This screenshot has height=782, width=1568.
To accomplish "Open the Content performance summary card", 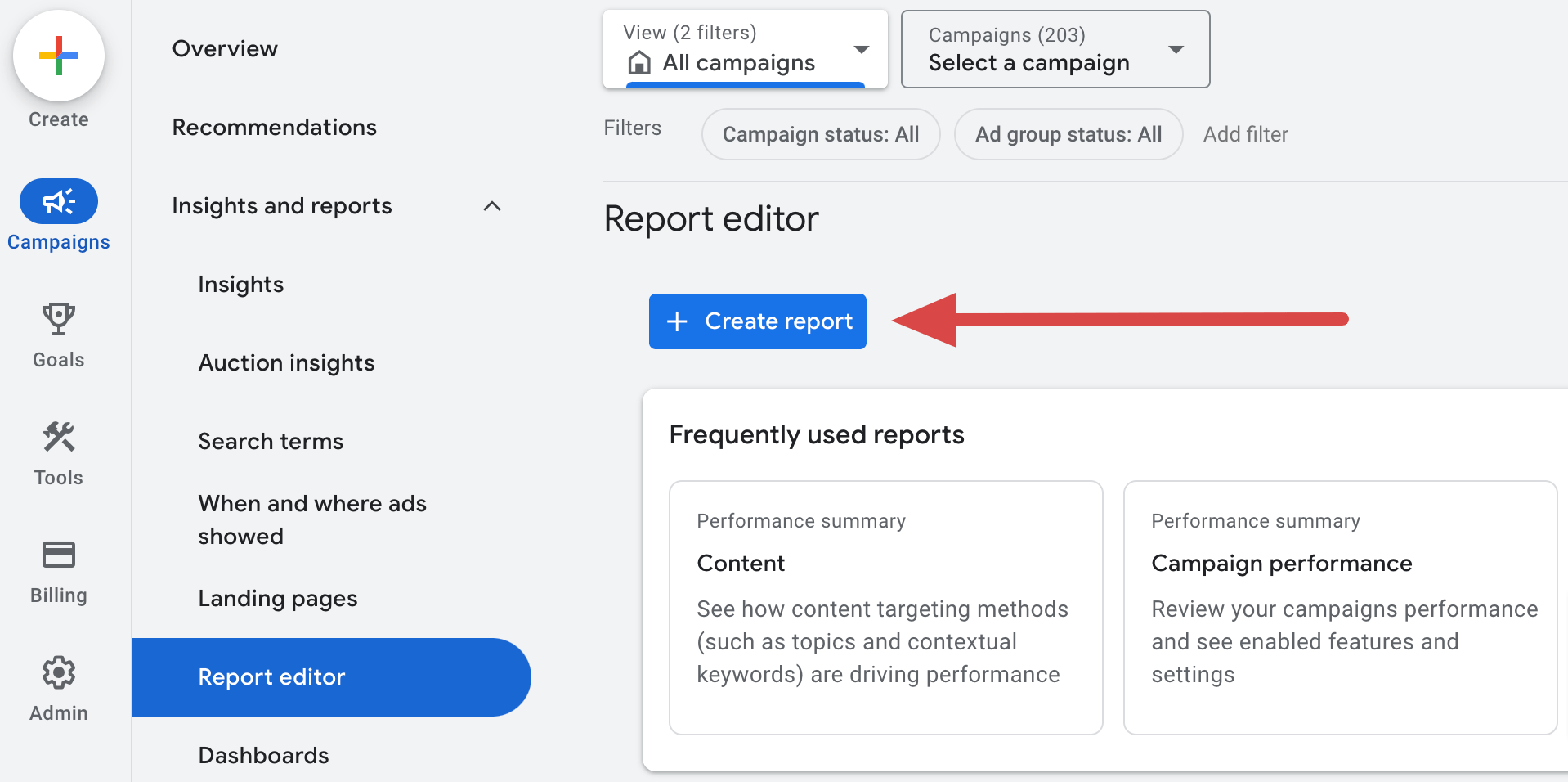I will click(x=886, y=608).
